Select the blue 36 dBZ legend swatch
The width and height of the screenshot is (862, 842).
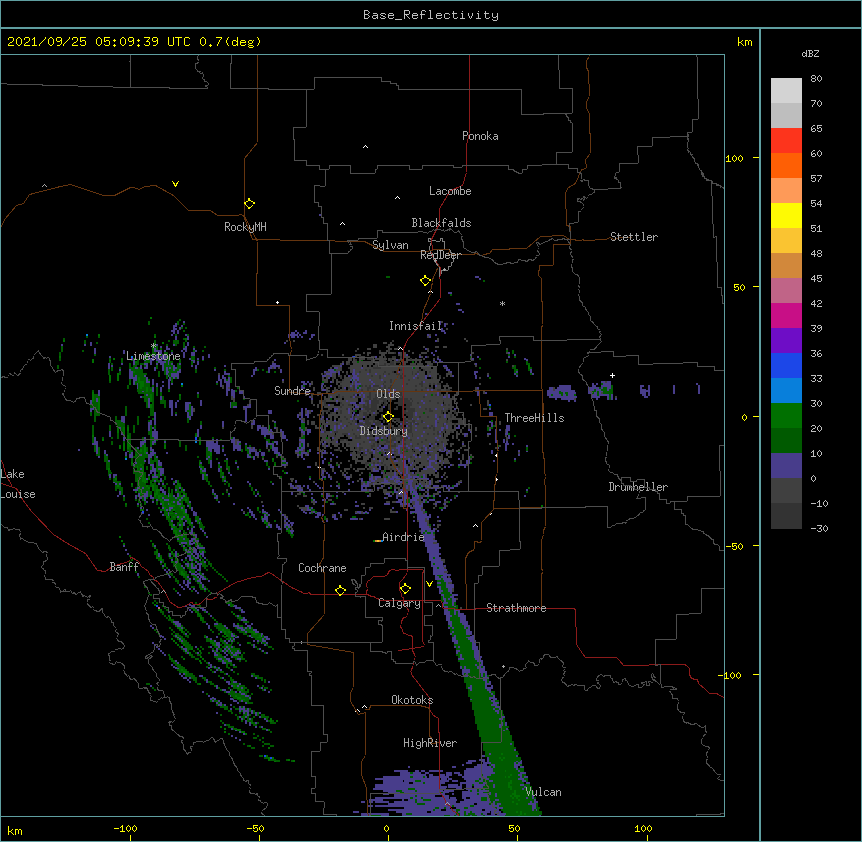(x=786, y=365)
